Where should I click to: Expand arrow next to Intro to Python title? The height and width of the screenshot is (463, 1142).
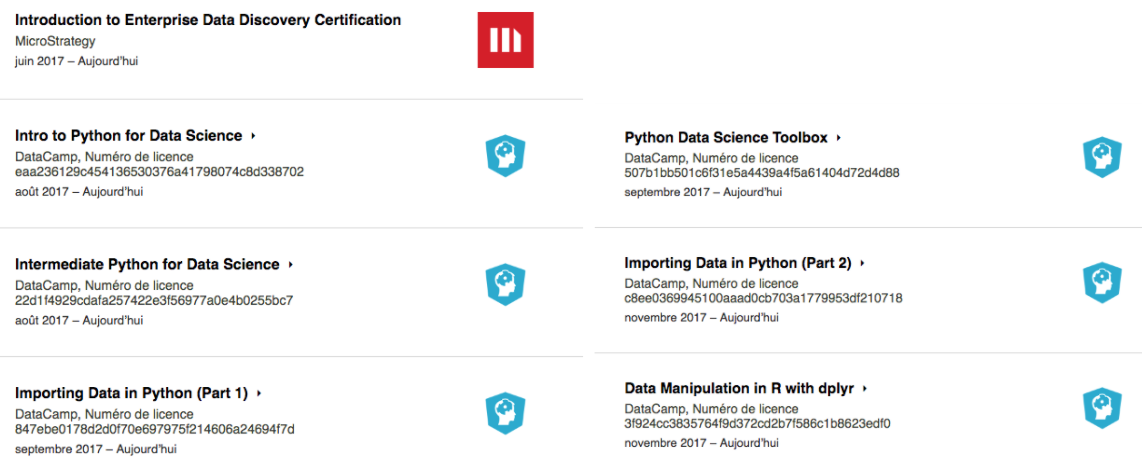point(253,136)
